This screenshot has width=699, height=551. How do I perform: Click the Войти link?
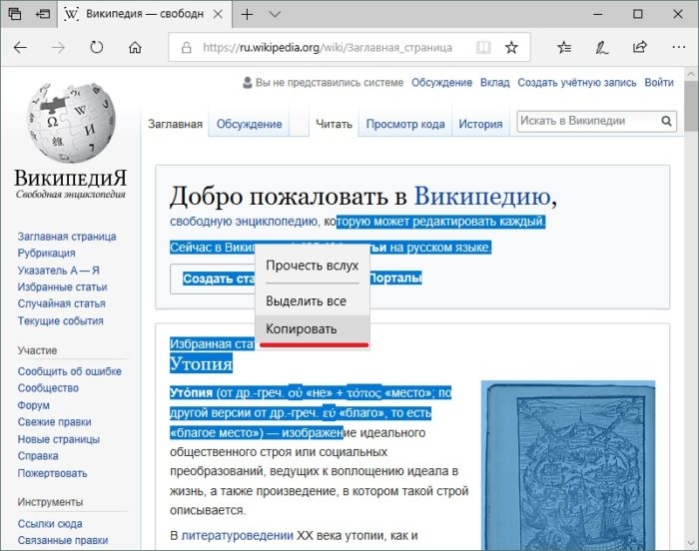pos(659,82)
